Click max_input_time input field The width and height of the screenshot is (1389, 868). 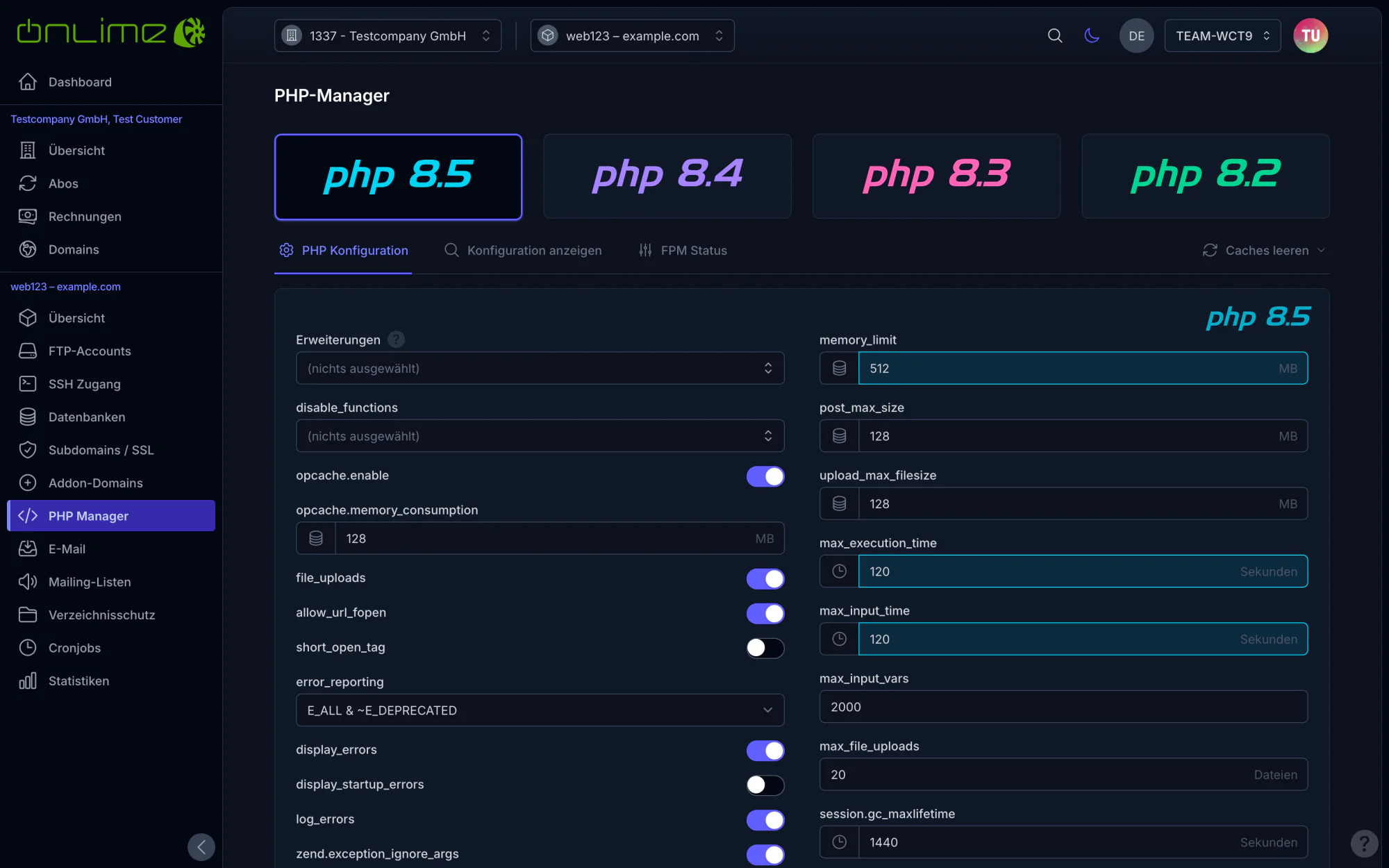(1083, 639)
